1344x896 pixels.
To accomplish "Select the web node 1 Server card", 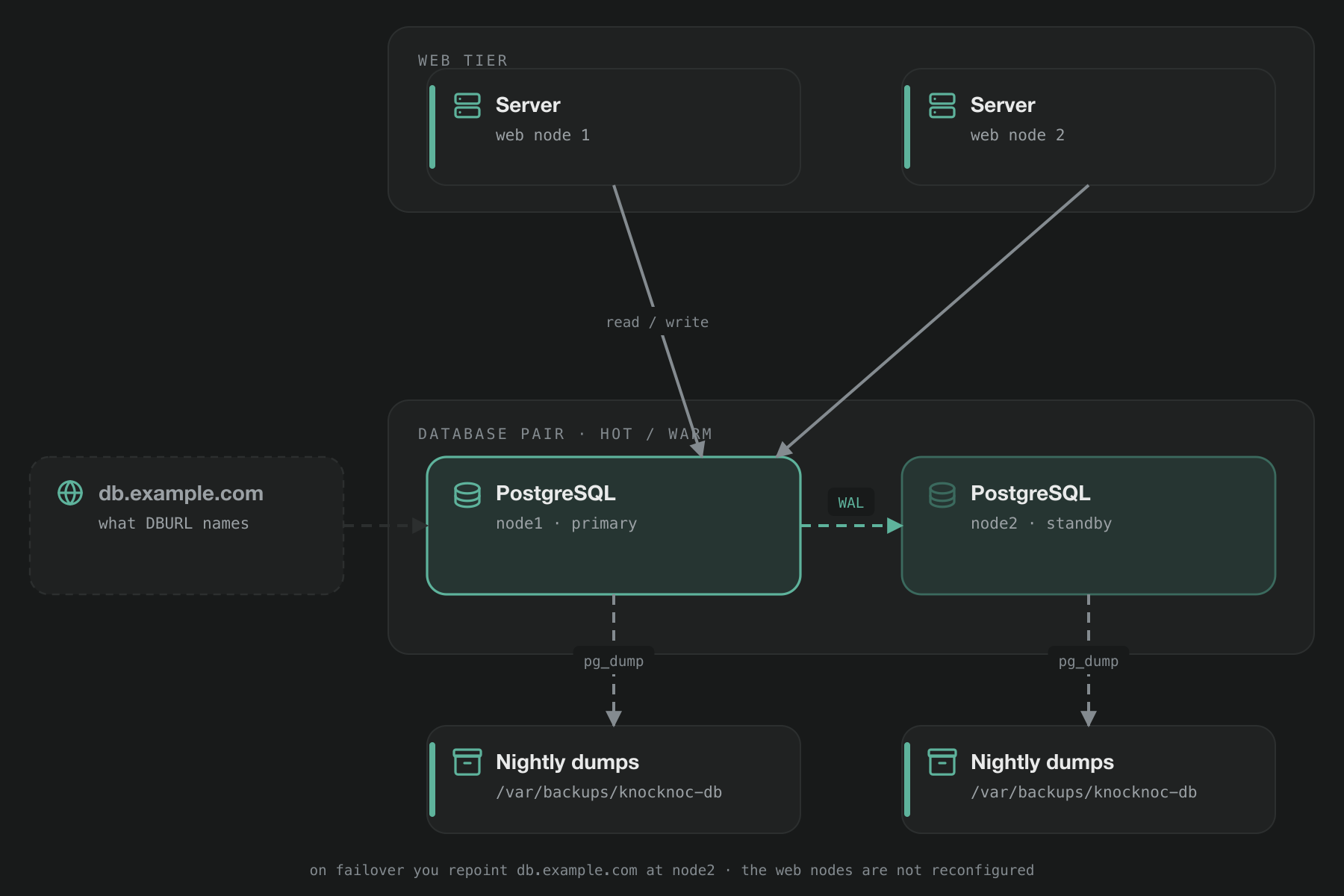I will pos(614,127).
